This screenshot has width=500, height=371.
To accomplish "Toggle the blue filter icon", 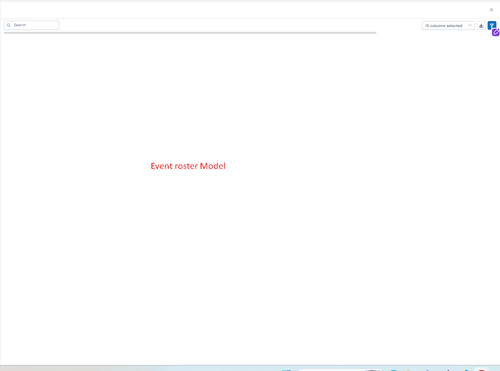I will tap(491, 25).
